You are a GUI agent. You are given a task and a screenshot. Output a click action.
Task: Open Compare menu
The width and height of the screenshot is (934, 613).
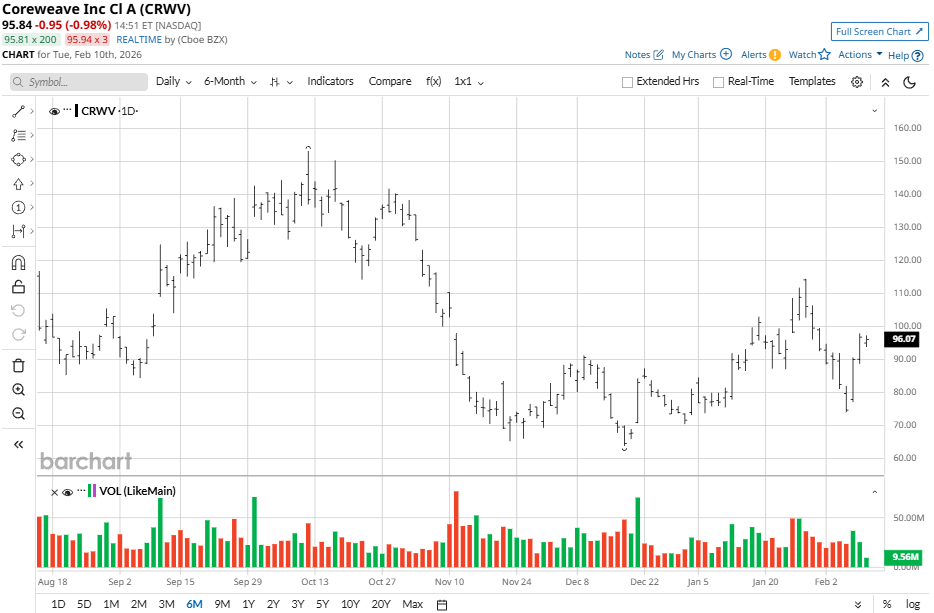[x=390, y=82]
